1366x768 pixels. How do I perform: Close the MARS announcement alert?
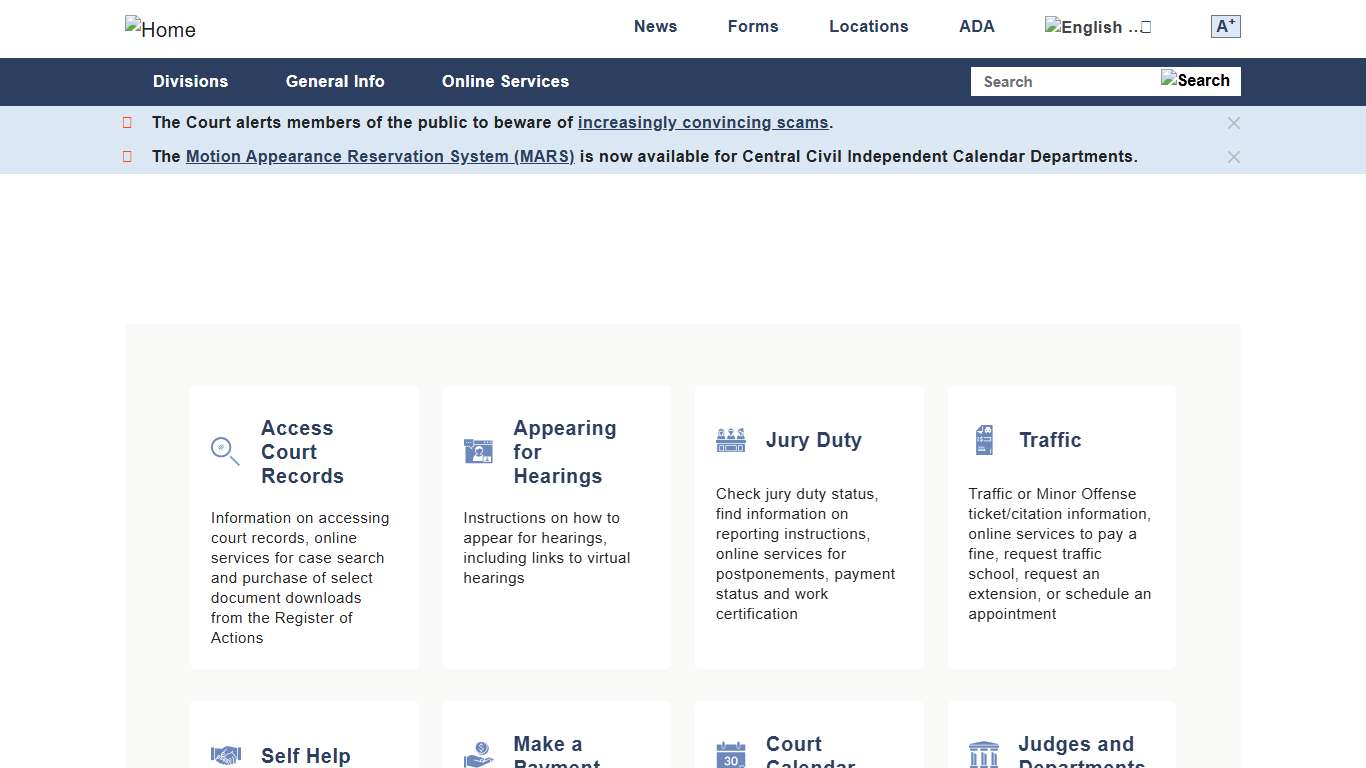(1233, 157)
